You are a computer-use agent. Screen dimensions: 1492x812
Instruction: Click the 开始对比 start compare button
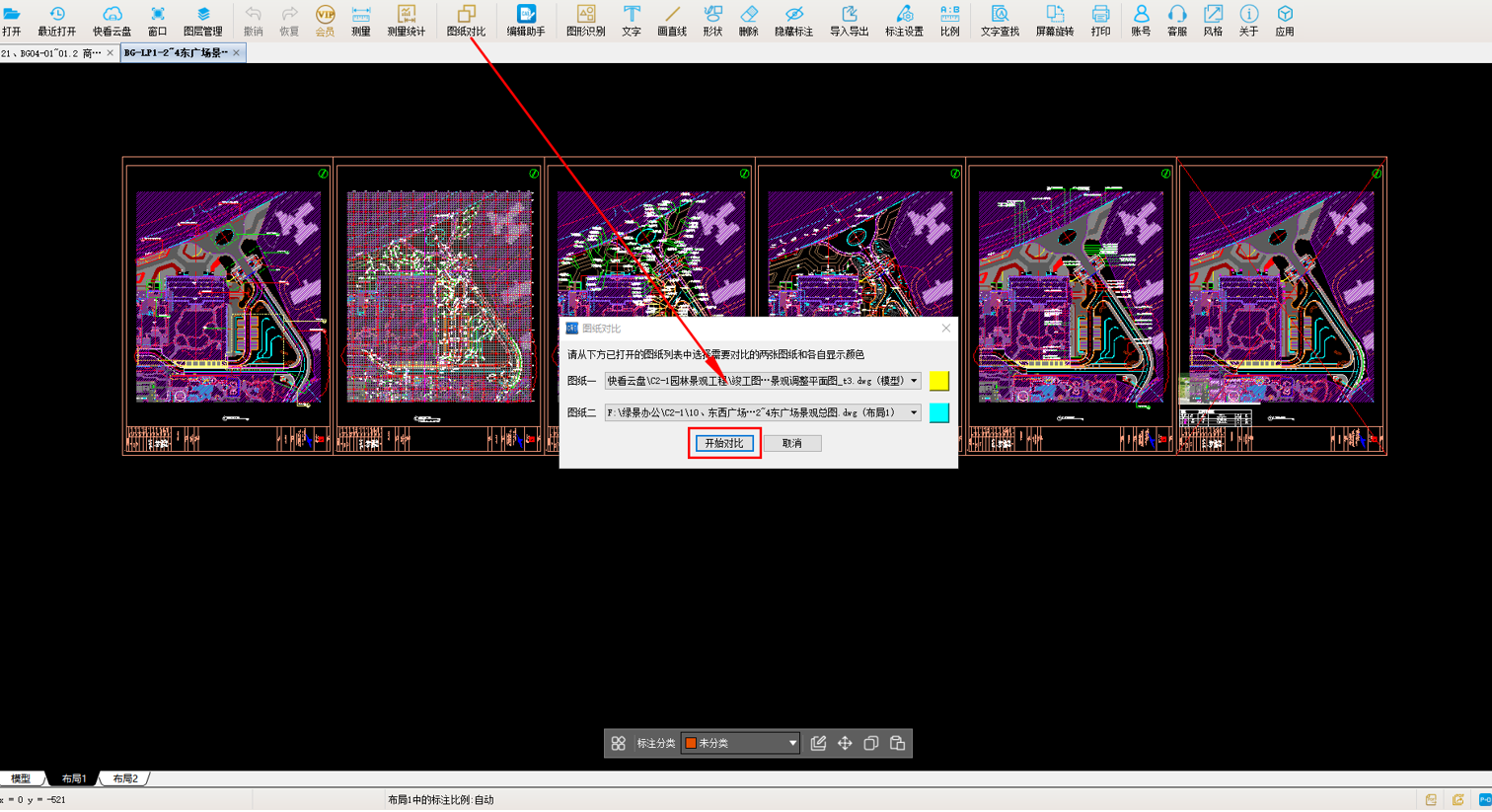point(724,443)
